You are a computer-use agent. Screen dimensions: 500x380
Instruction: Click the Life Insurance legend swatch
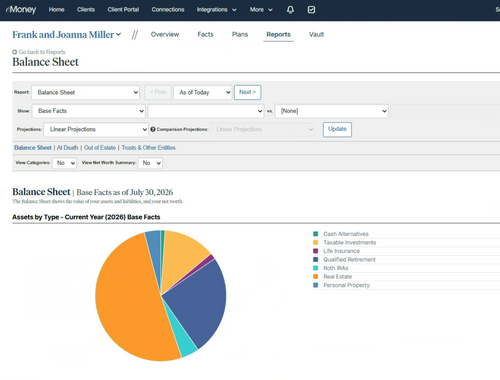[x=315, y=251]
